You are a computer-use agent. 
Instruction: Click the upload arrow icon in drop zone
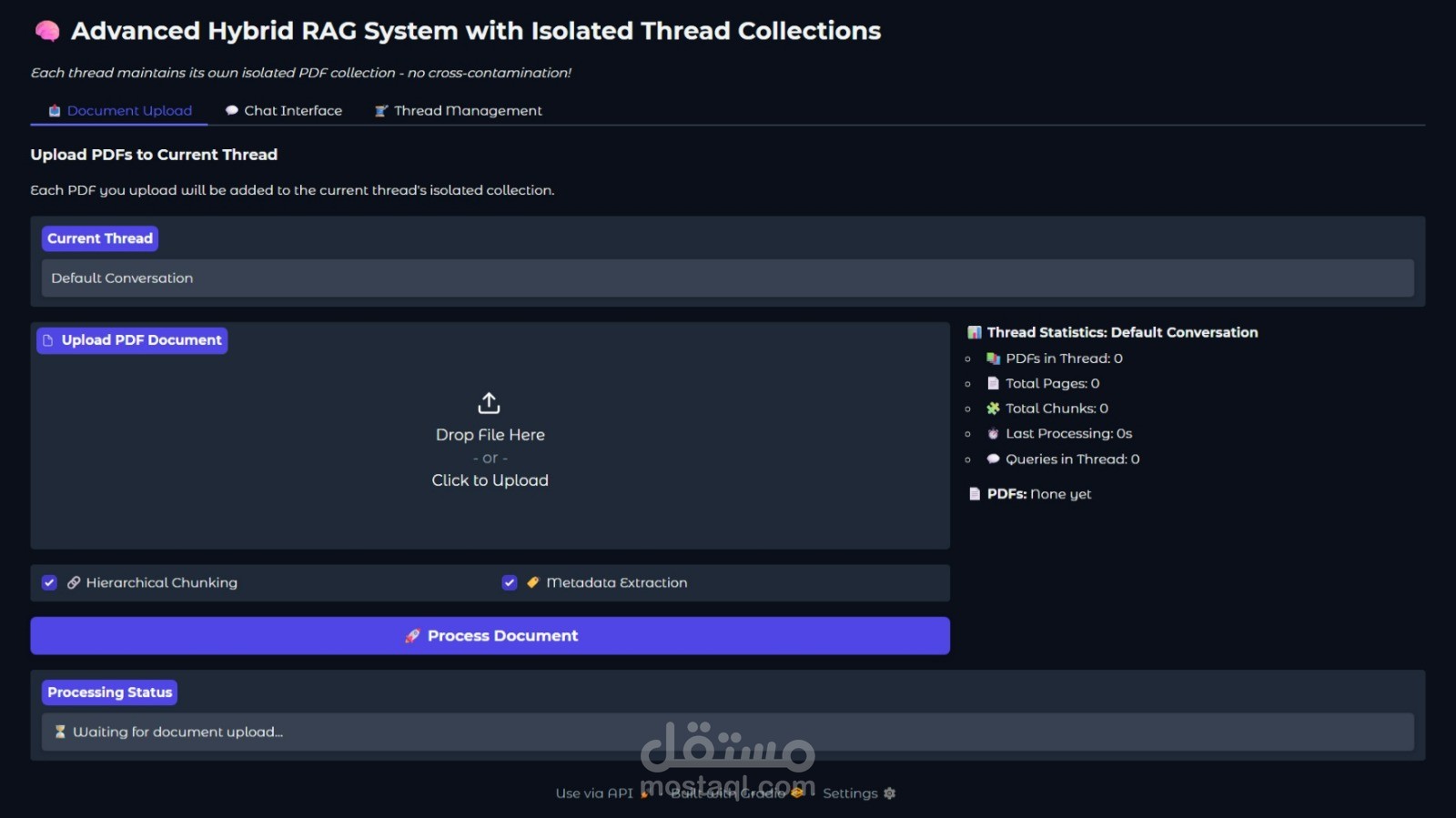click(x=490, y=402)
